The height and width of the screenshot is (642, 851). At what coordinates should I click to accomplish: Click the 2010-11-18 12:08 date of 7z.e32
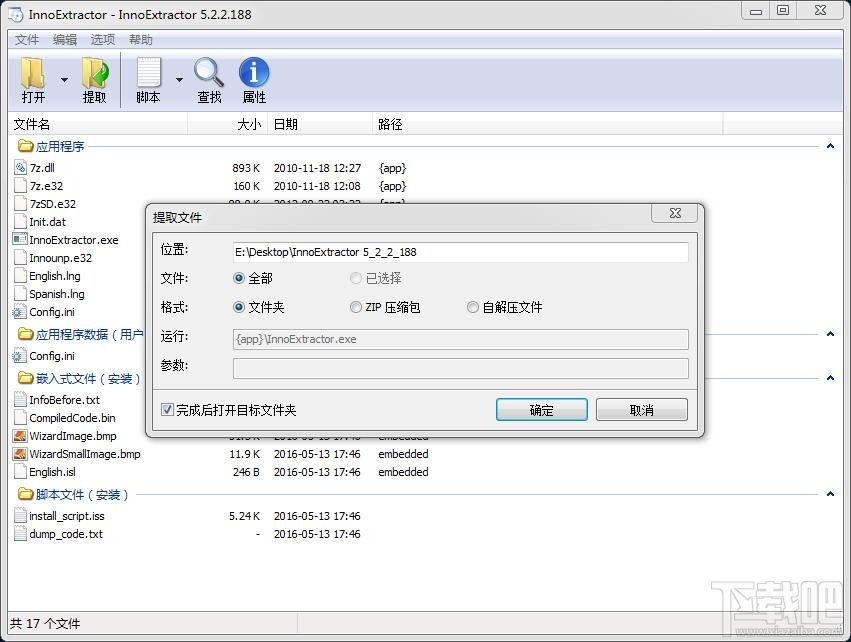point(317,186)
